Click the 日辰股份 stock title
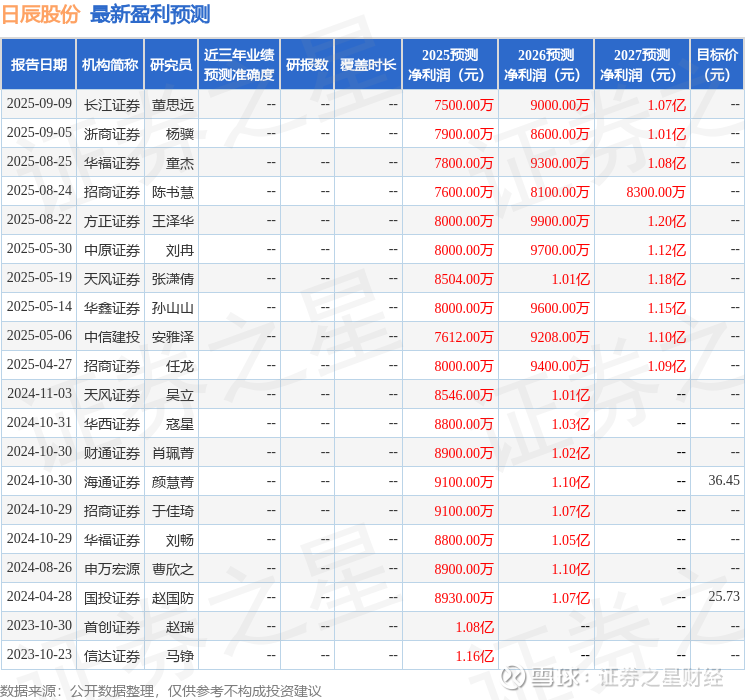745x700 pixels. (41, 15)
